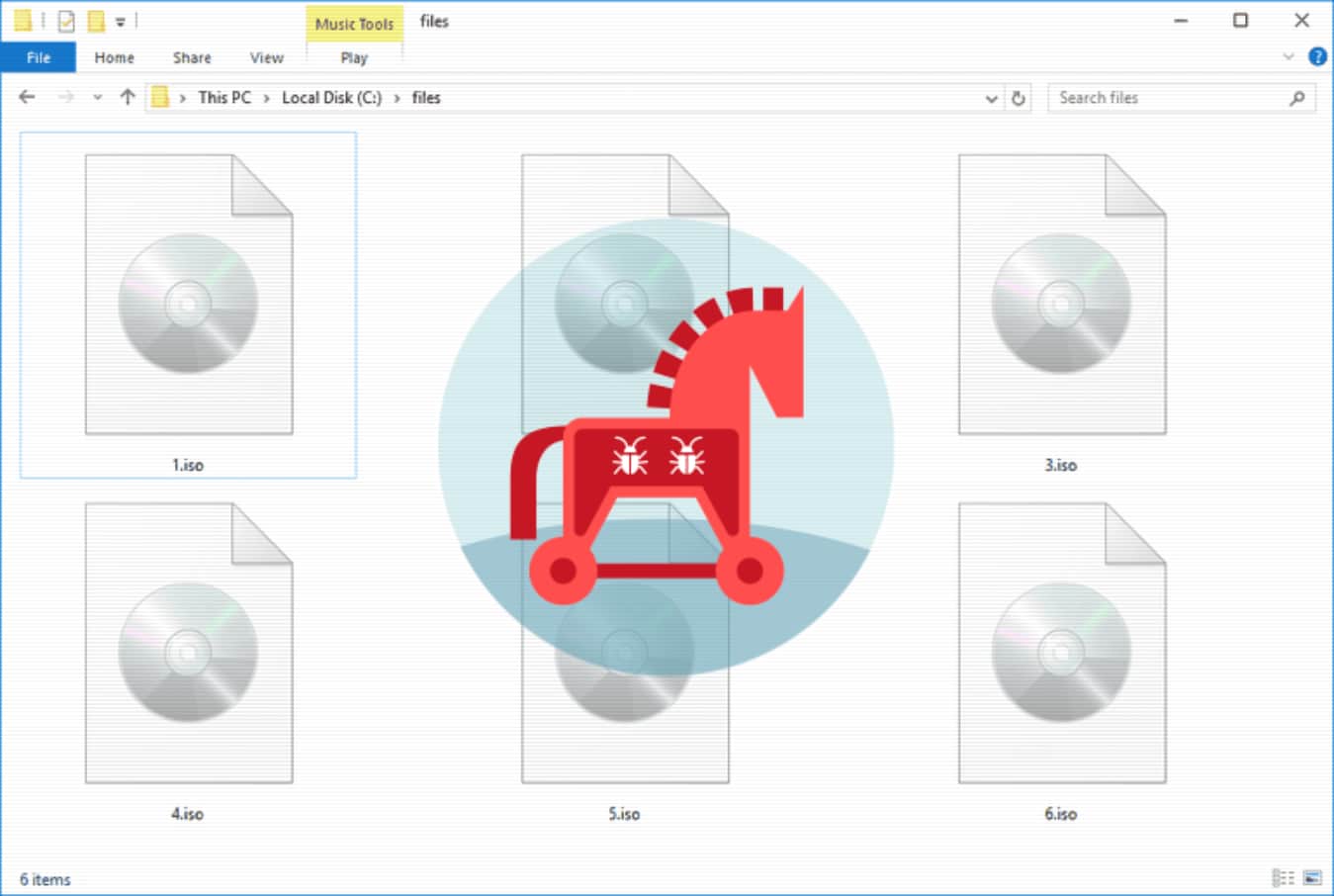1334x896 pixels.
Task: Select the 6.iso disc image file icon
Action: 1062,643
